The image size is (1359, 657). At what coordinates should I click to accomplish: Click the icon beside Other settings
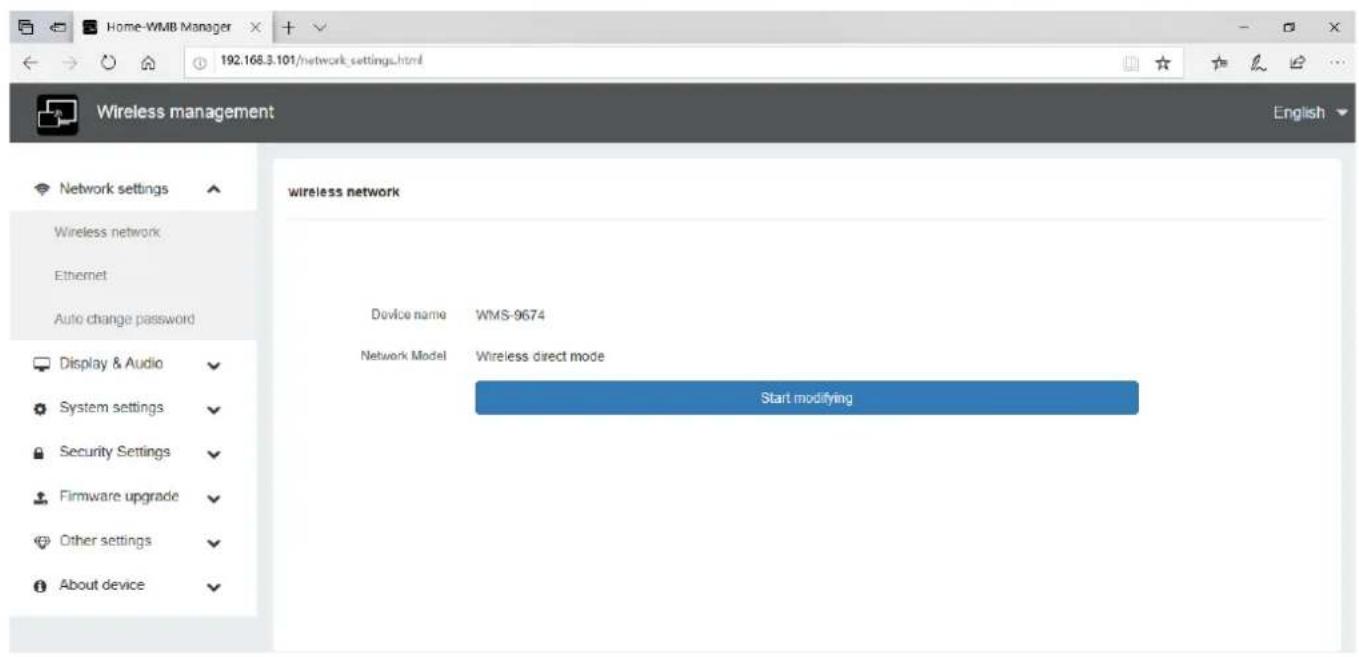[42, 541]
